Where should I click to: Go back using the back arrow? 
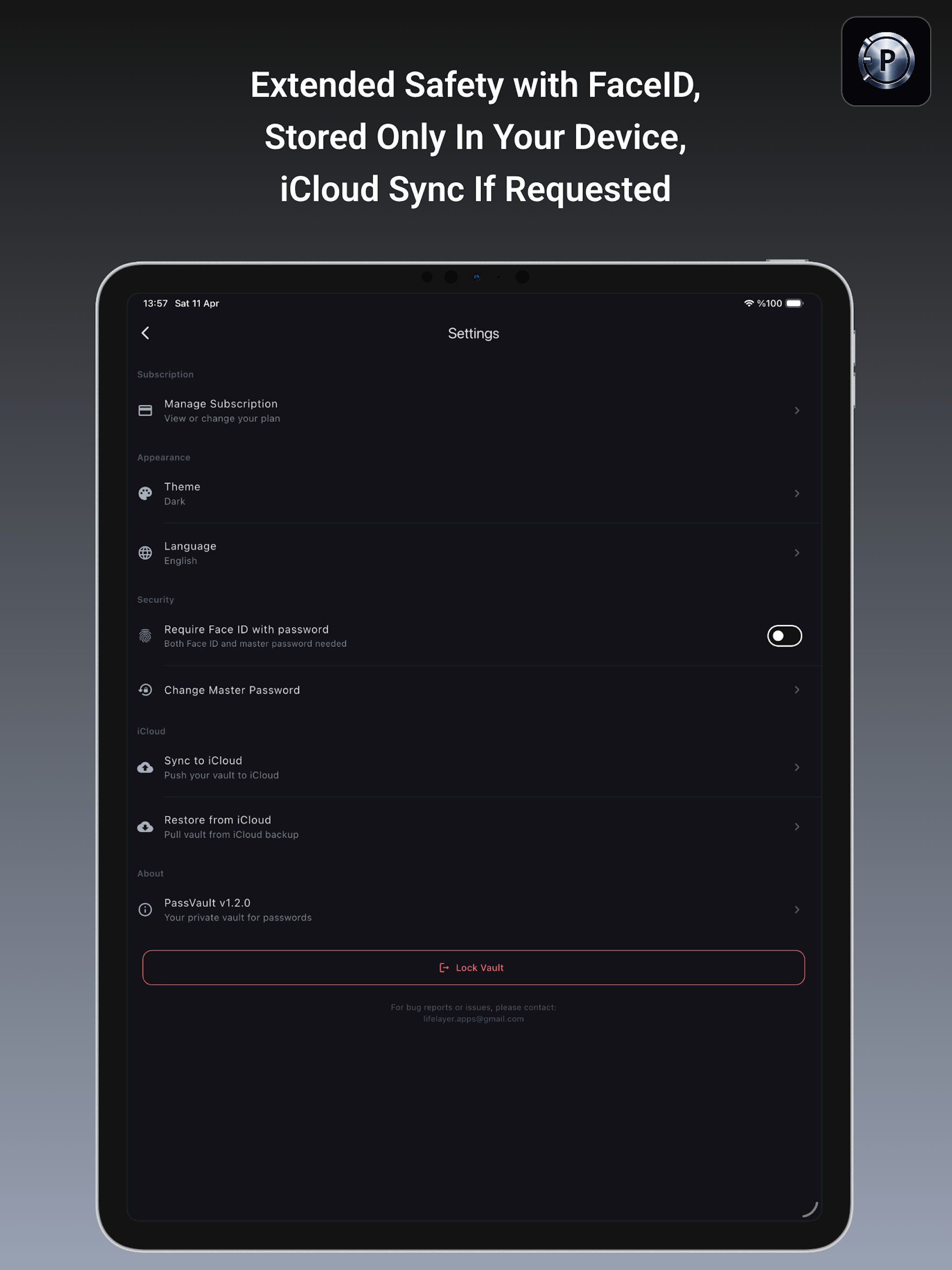(145, 333)
